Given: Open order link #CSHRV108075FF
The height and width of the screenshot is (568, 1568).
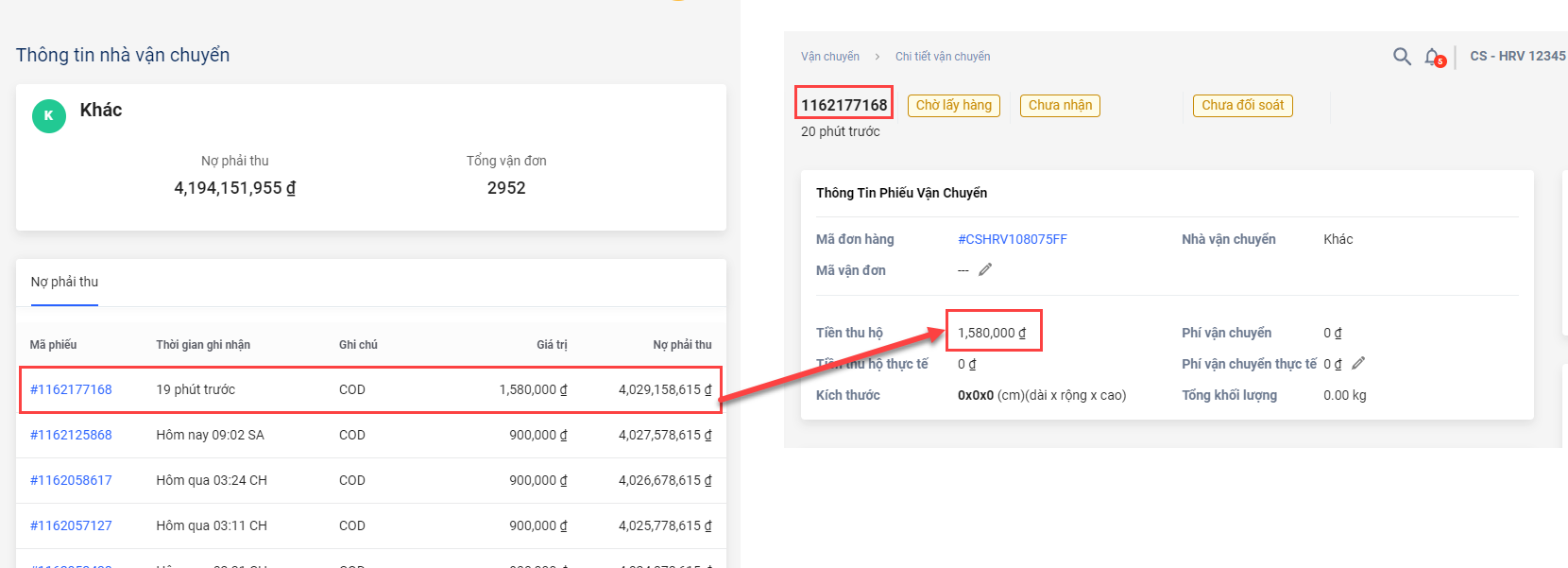Looking at the screenshot, I should [x=1012, y=239].
